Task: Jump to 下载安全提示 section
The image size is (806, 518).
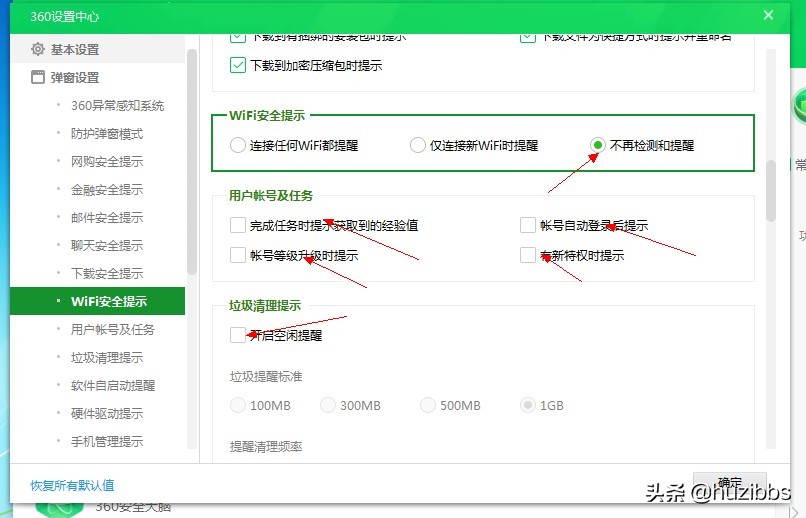Action: 107,273
